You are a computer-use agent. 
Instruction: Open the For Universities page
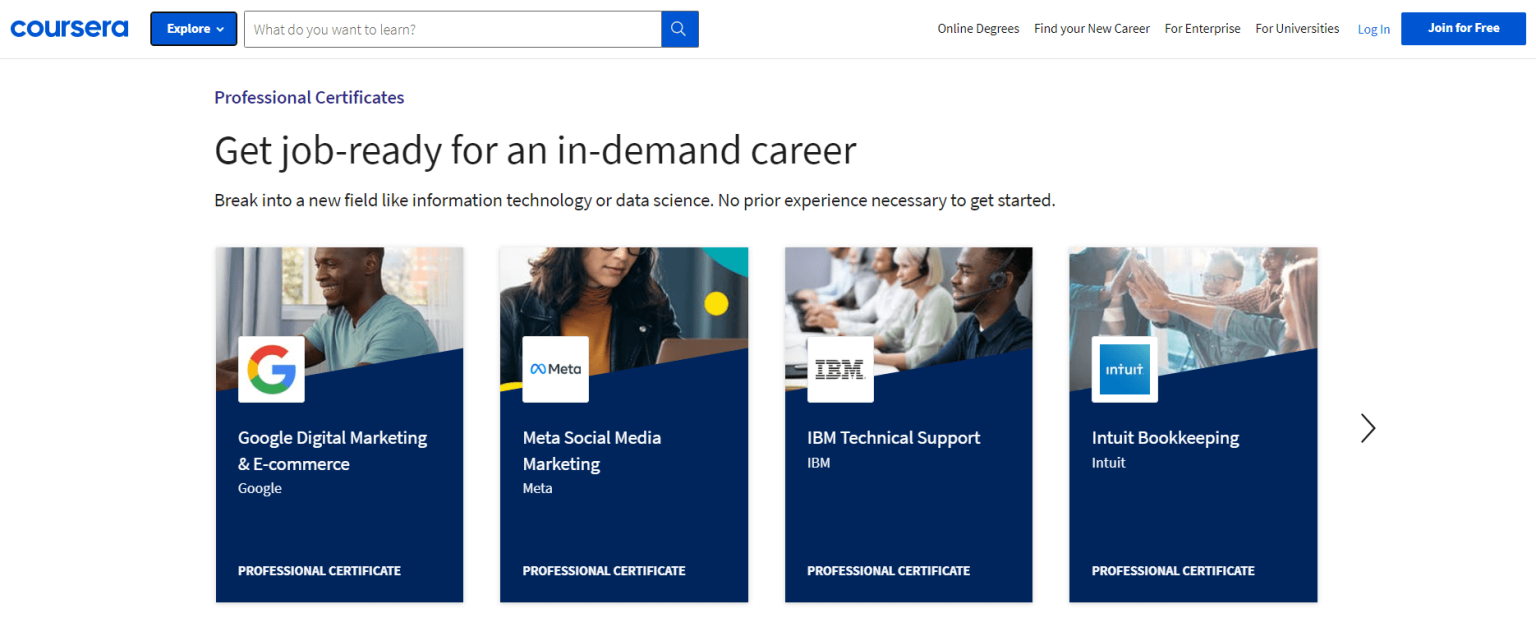pos(1296,29)
